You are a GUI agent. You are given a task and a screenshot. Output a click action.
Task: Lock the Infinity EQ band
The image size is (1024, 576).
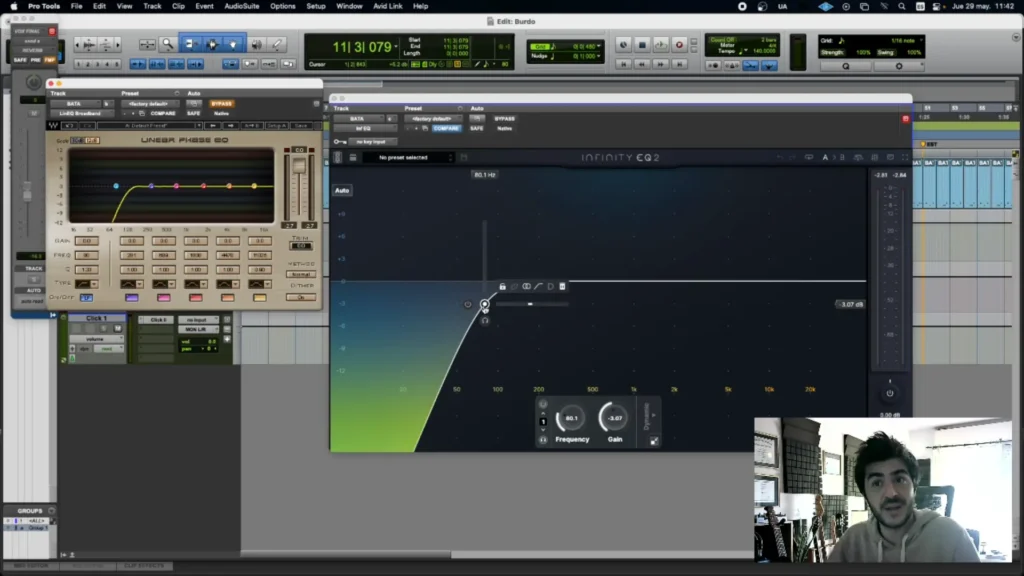point(502,287)
